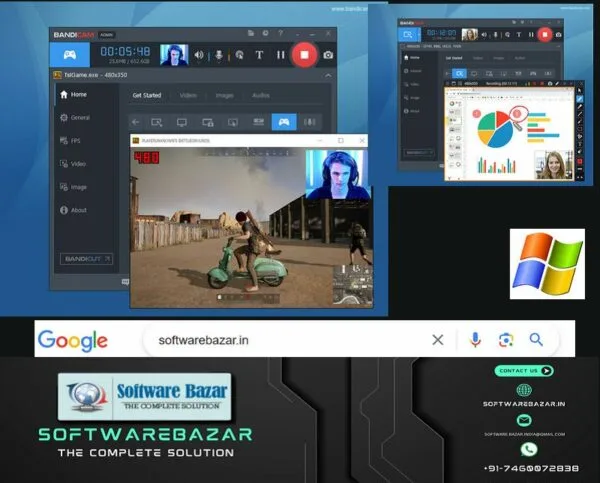This screenshot has width=600, height=483.
Task: Toggle speaker sound in the large Bandicam window
Action: (x=199, y=55)
